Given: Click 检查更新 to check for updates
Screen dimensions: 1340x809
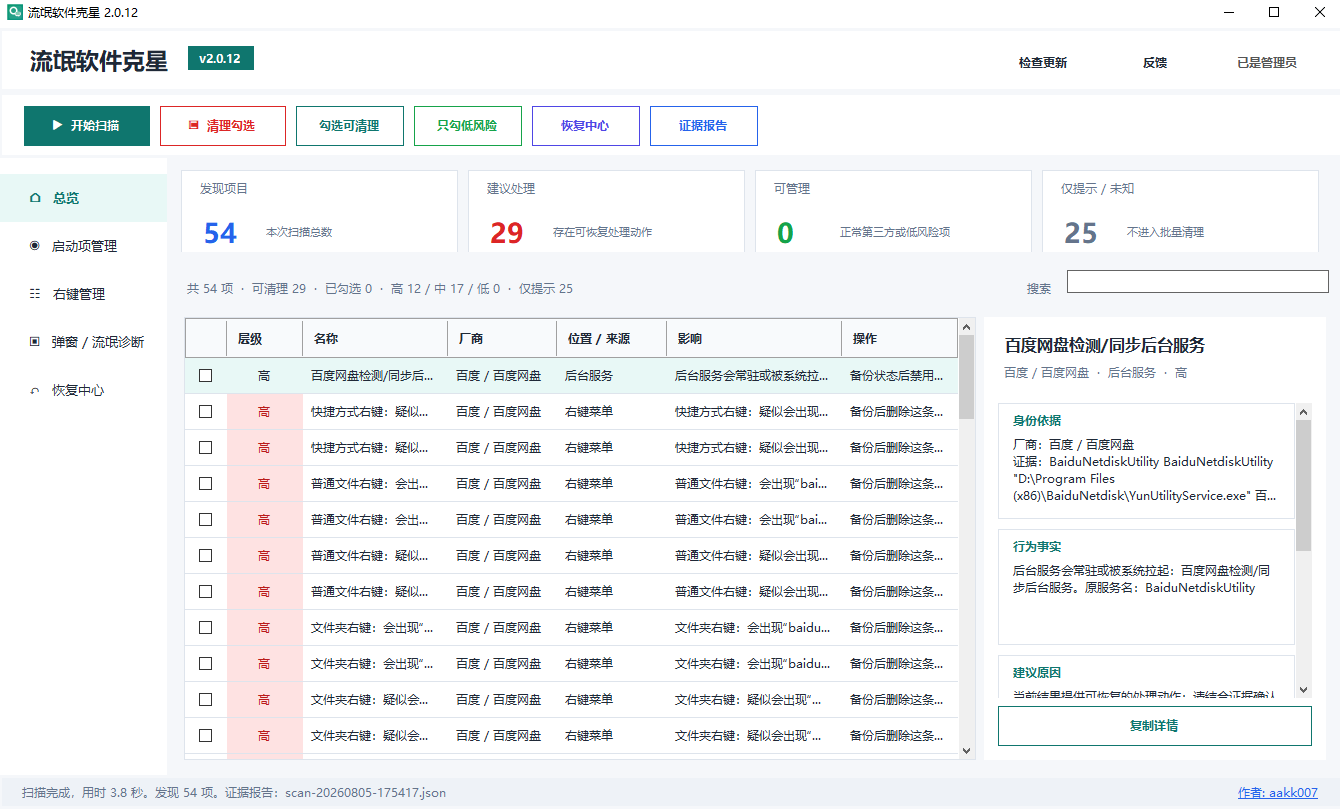Looking at the screenshot, I should click(x=1043, y=62).
